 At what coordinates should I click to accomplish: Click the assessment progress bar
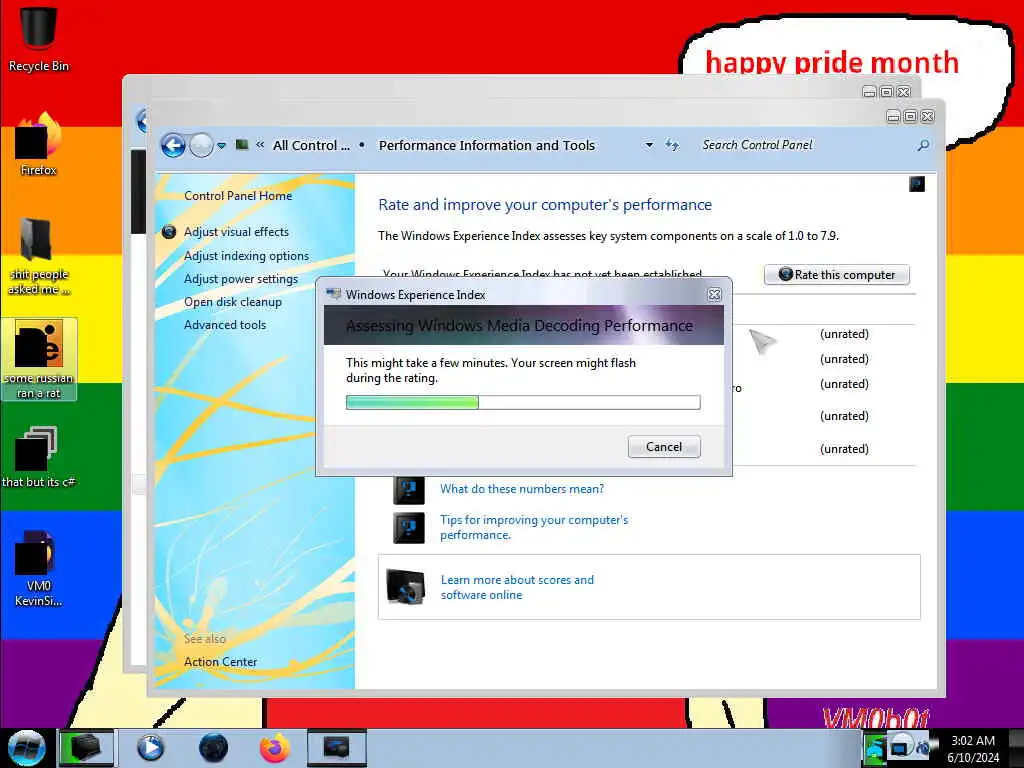pos(523,402)
